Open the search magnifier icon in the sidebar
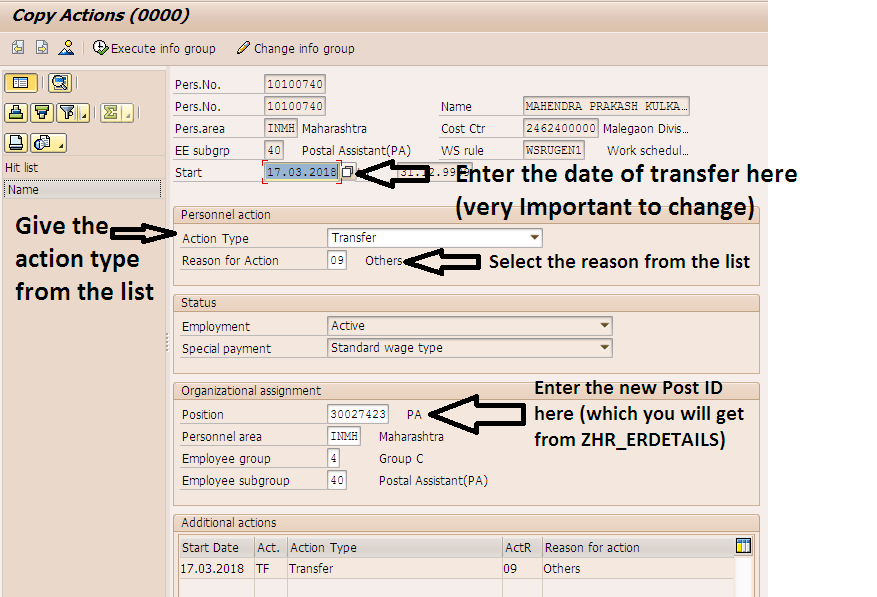Viewport: 877px width, 597px height. point(59,82)
